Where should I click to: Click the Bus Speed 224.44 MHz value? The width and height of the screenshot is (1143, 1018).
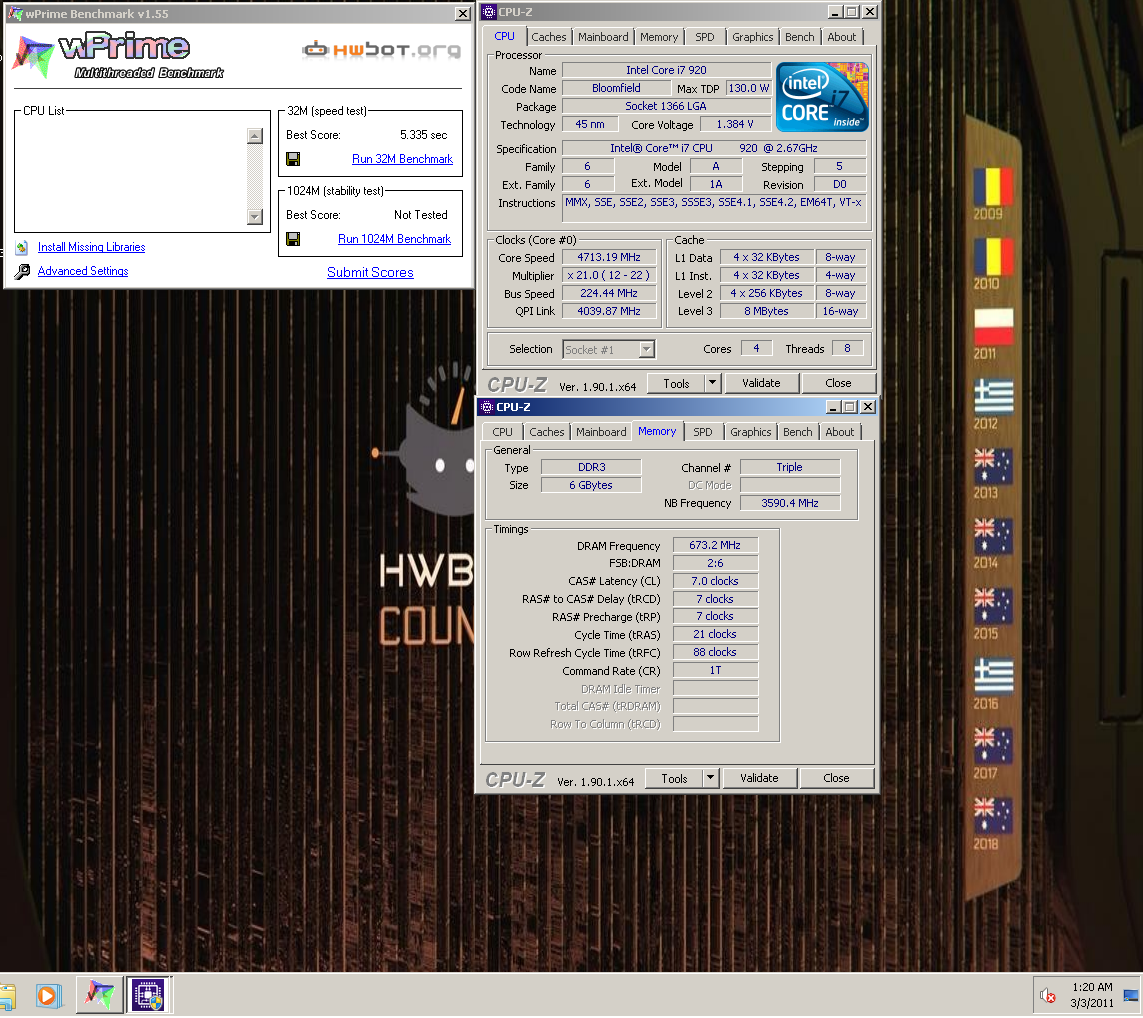pos(609,293)
